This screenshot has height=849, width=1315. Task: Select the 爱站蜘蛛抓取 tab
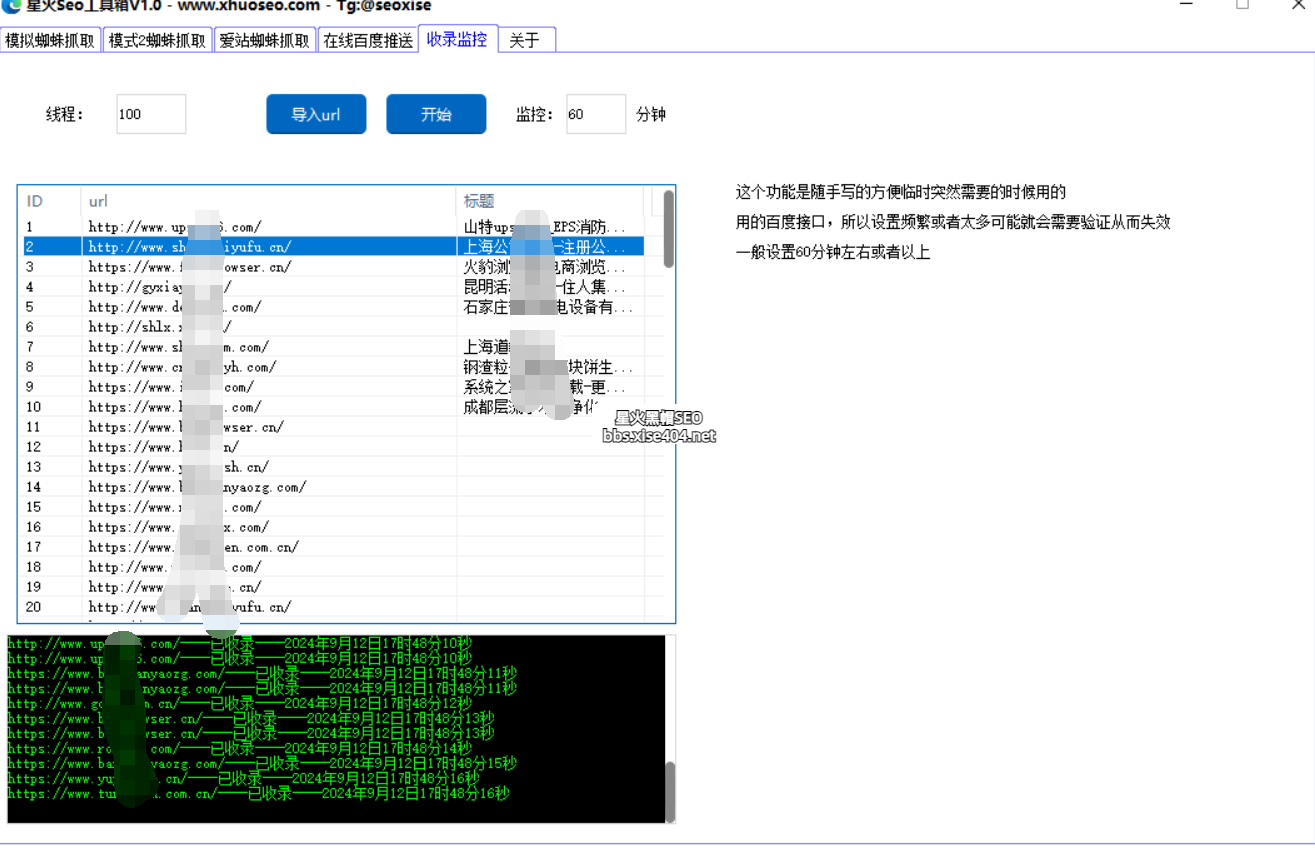pyautogui.click(x=265, y=41)
